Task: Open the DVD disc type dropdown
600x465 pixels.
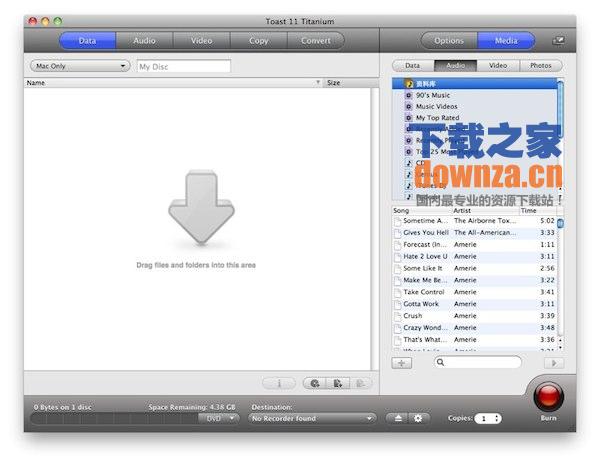Action: 220,419
